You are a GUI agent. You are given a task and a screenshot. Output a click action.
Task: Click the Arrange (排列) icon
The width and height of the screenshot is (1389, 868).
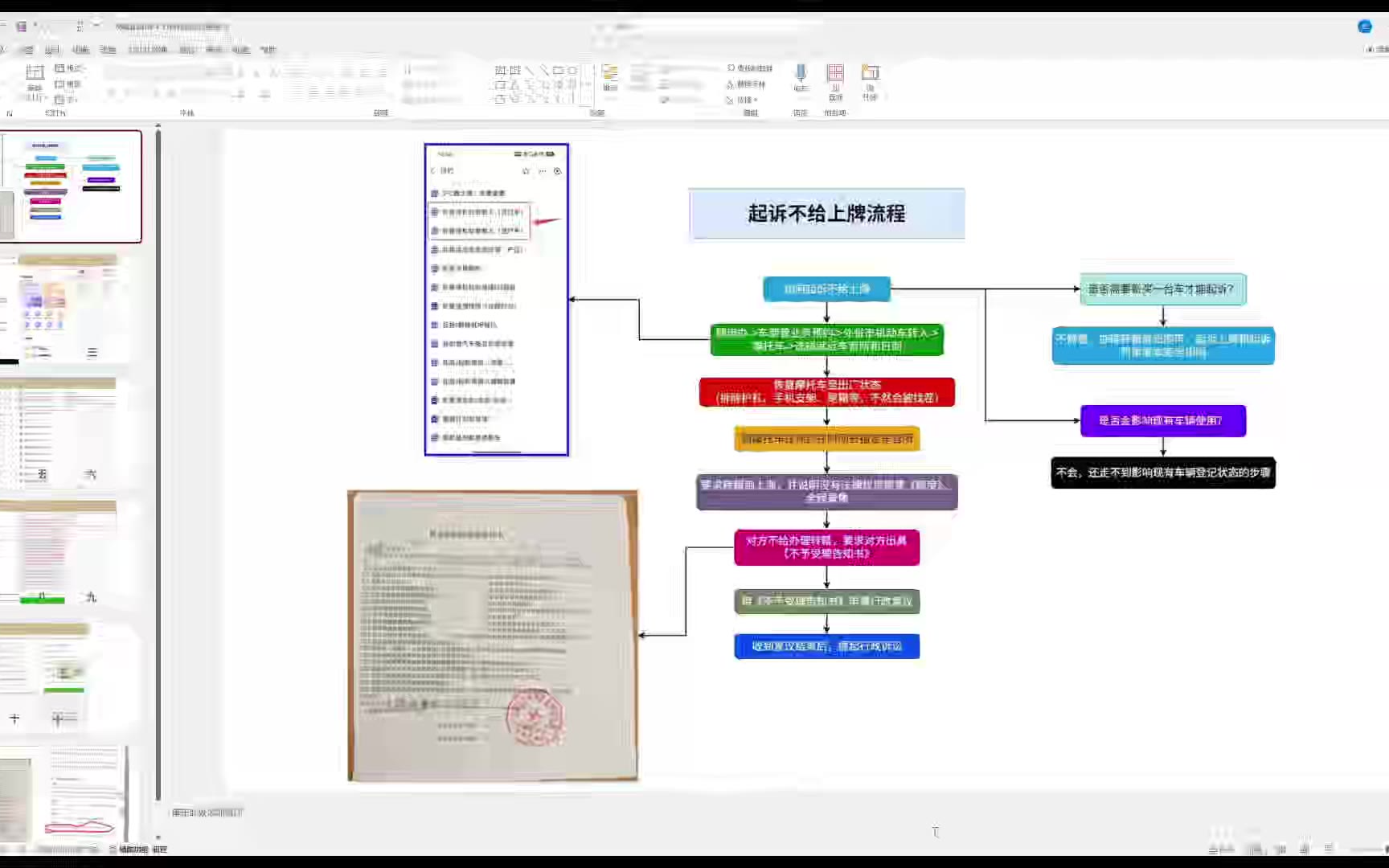610,77
